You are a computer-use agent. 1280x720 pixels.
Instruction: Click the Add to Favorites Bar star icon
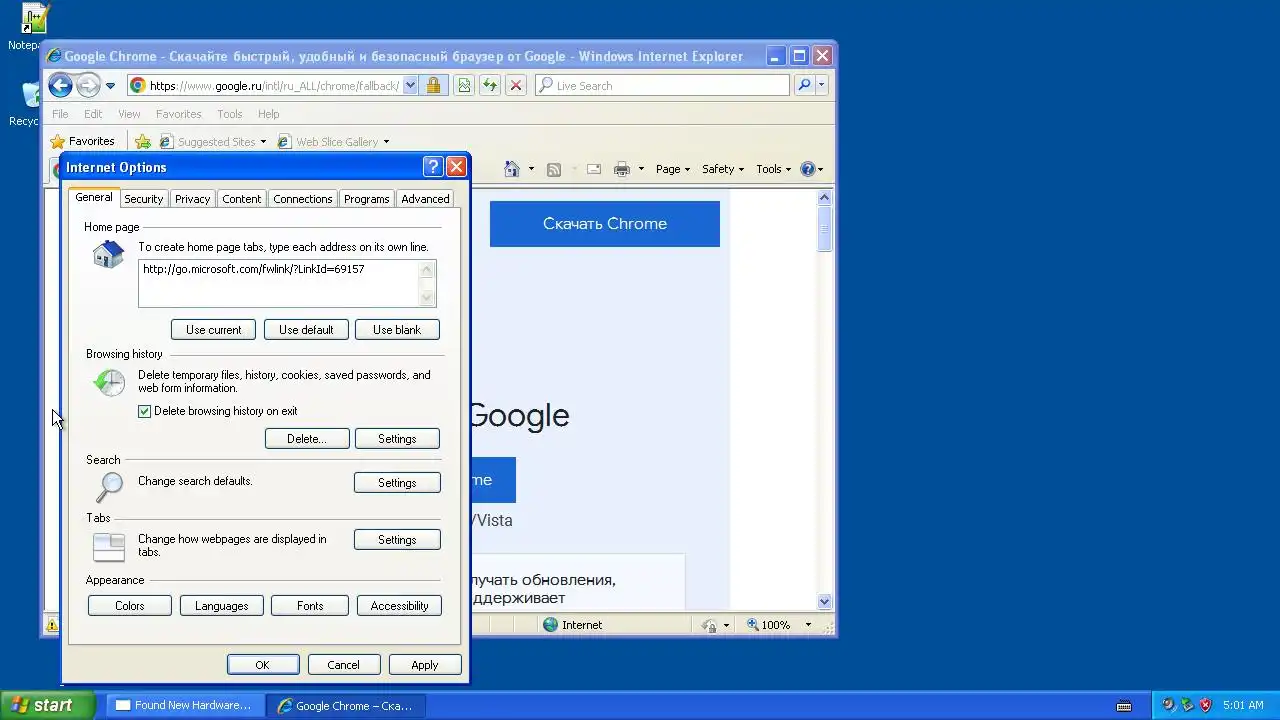coord(143,141)
